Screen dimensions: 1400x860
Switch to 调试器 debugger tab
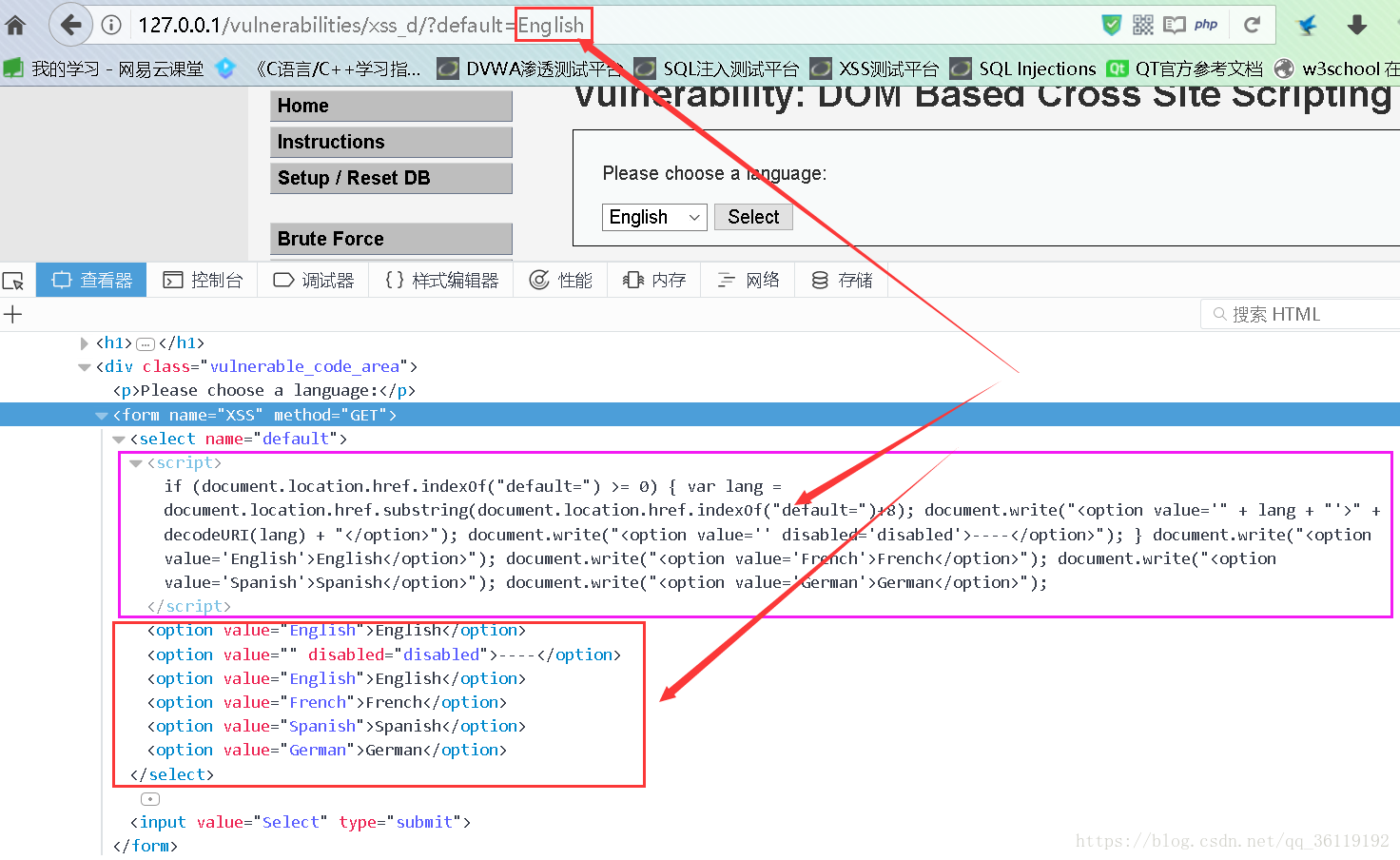(313, 280)
